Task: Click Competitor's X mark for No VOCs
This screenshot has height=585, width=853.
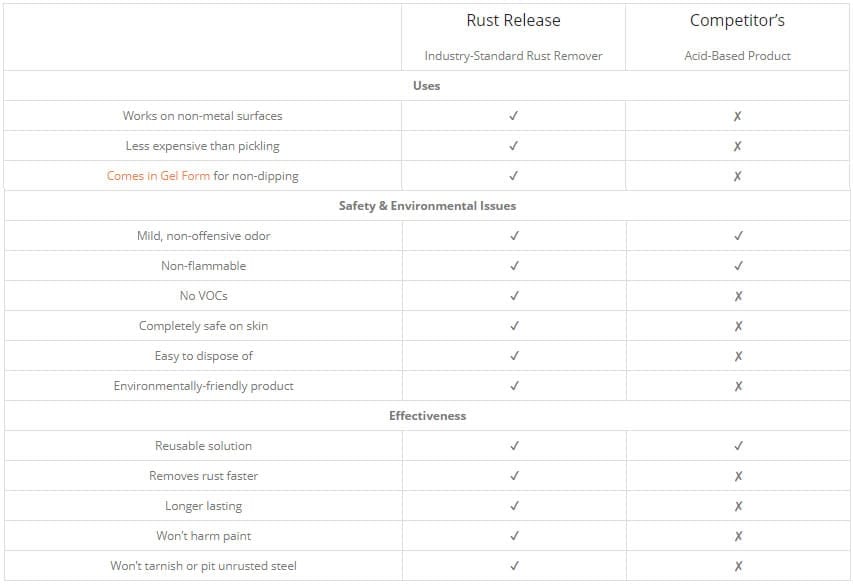Action: (738, 296)
